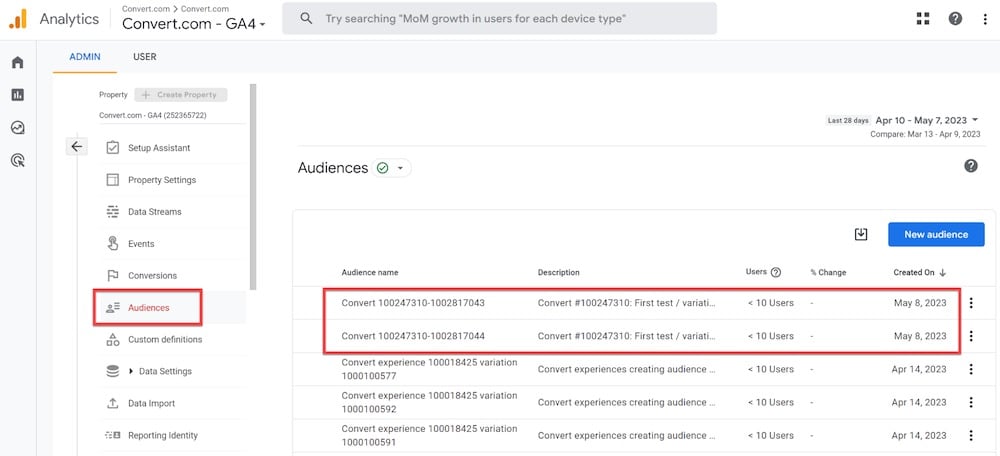The width and height of the screenshot is (1000, 456).
Task: Click the download audiences export icon
Action: pos(861,234)
